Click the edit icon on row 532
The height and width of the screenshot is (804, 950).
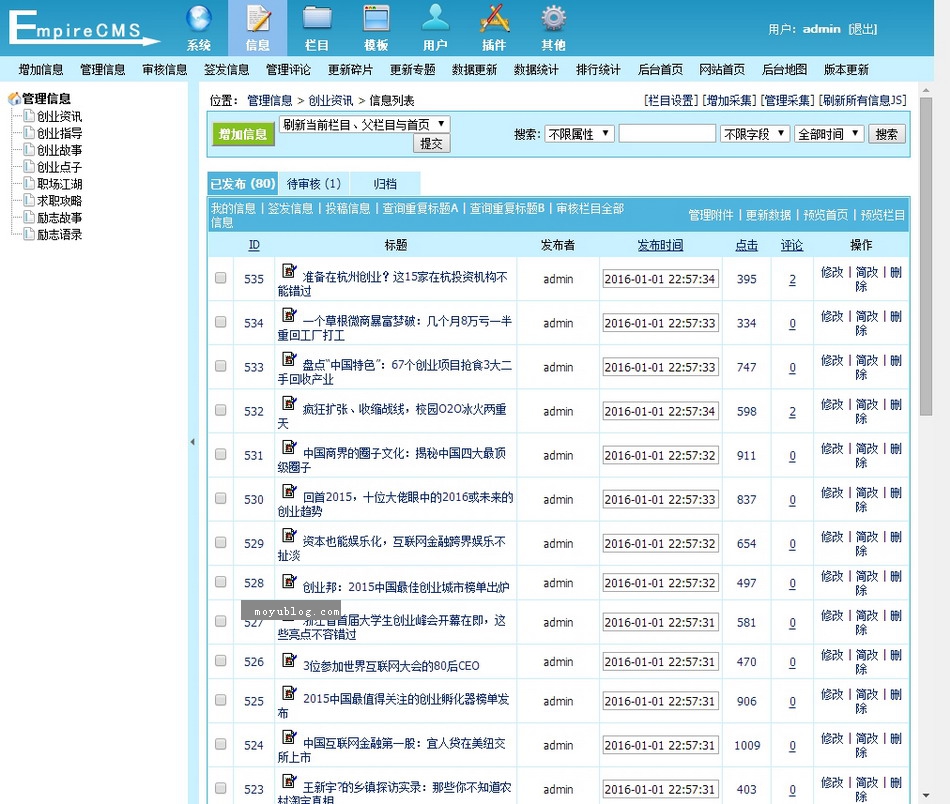[290, 403]
